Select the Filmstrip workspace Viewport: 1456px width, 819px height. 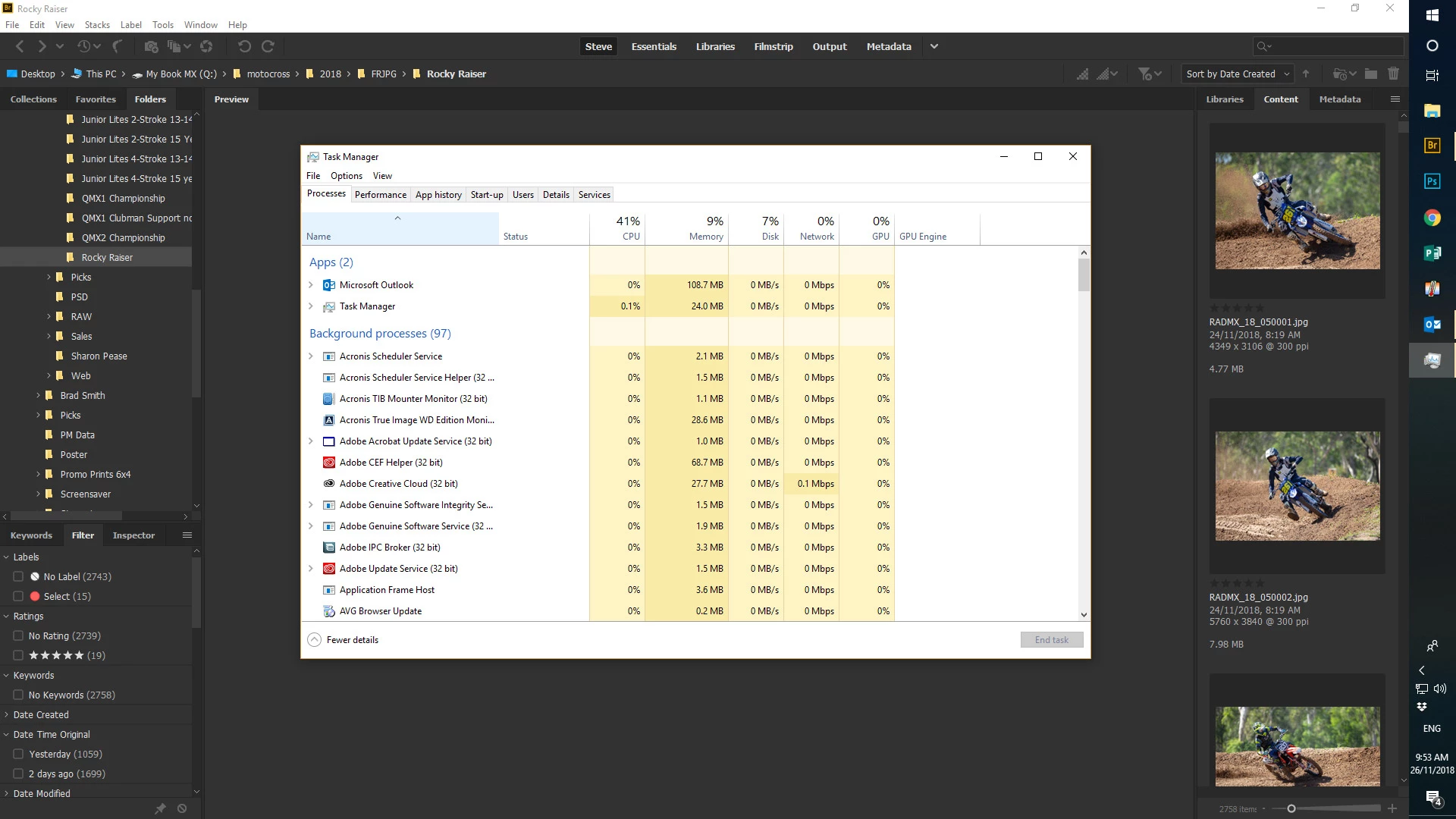point(773,46)
